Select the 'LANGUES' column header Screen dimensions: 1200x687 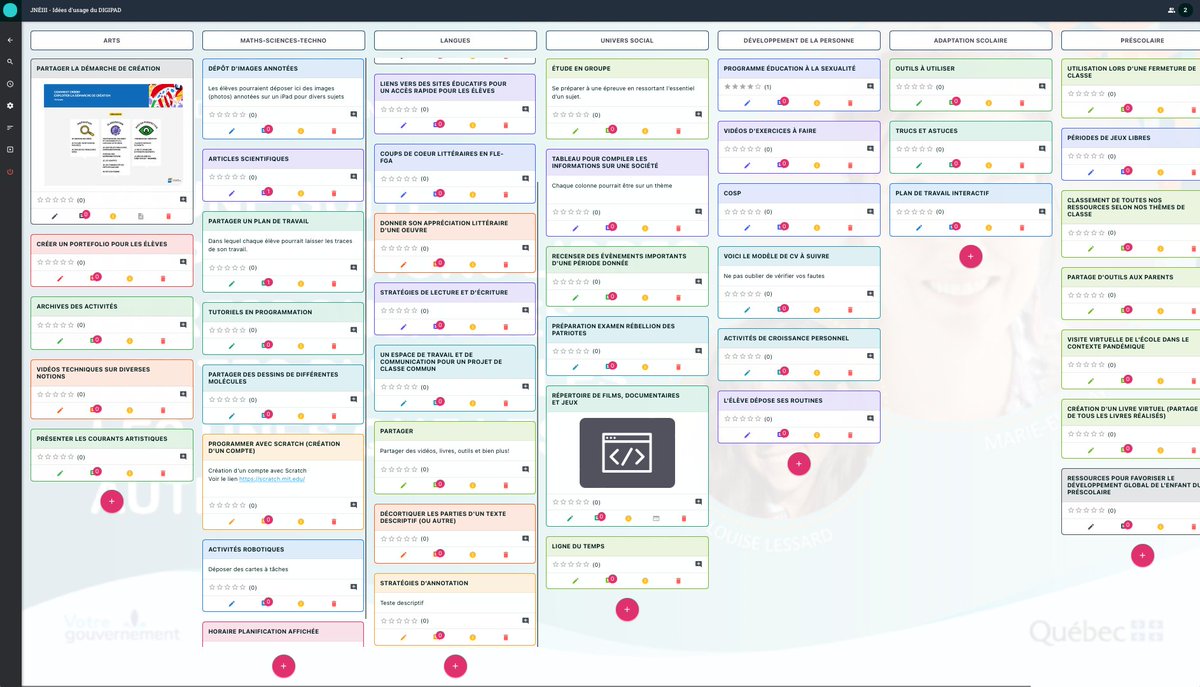pyautogui.click(x=455, y=40)
